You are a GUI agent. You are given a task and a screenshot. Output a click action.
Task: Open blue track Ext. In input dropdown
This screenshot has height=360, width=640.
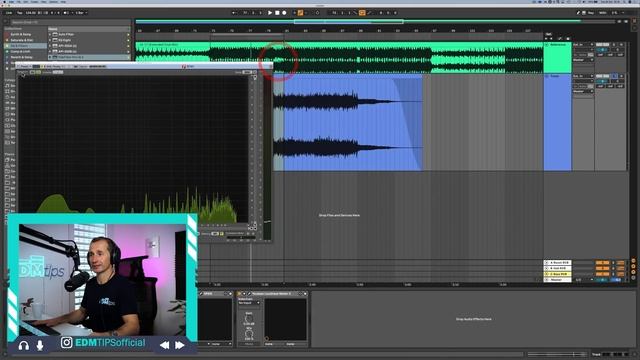(583, 76)
